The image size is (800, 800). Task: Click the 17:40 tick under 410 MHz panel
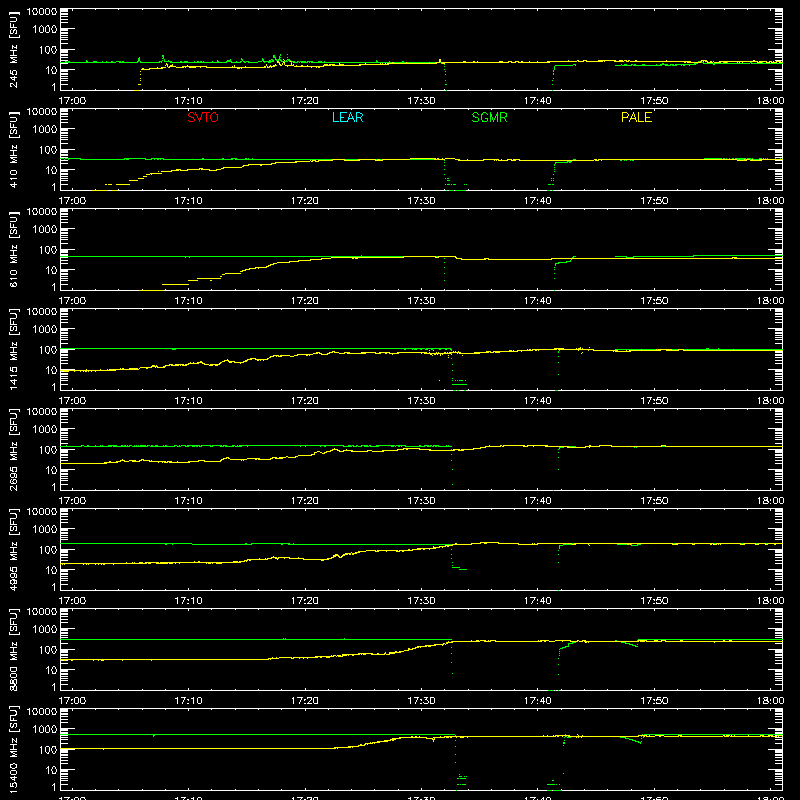[538, 201]
